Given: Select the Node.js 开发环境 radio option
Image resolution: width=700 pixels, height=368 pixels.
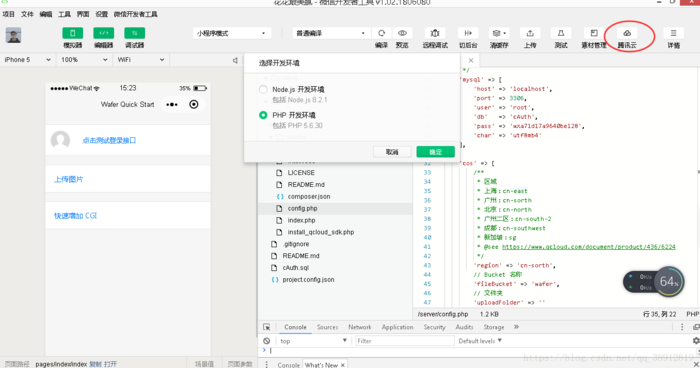Looking at the screenshot, I should [x=263, y=89].
